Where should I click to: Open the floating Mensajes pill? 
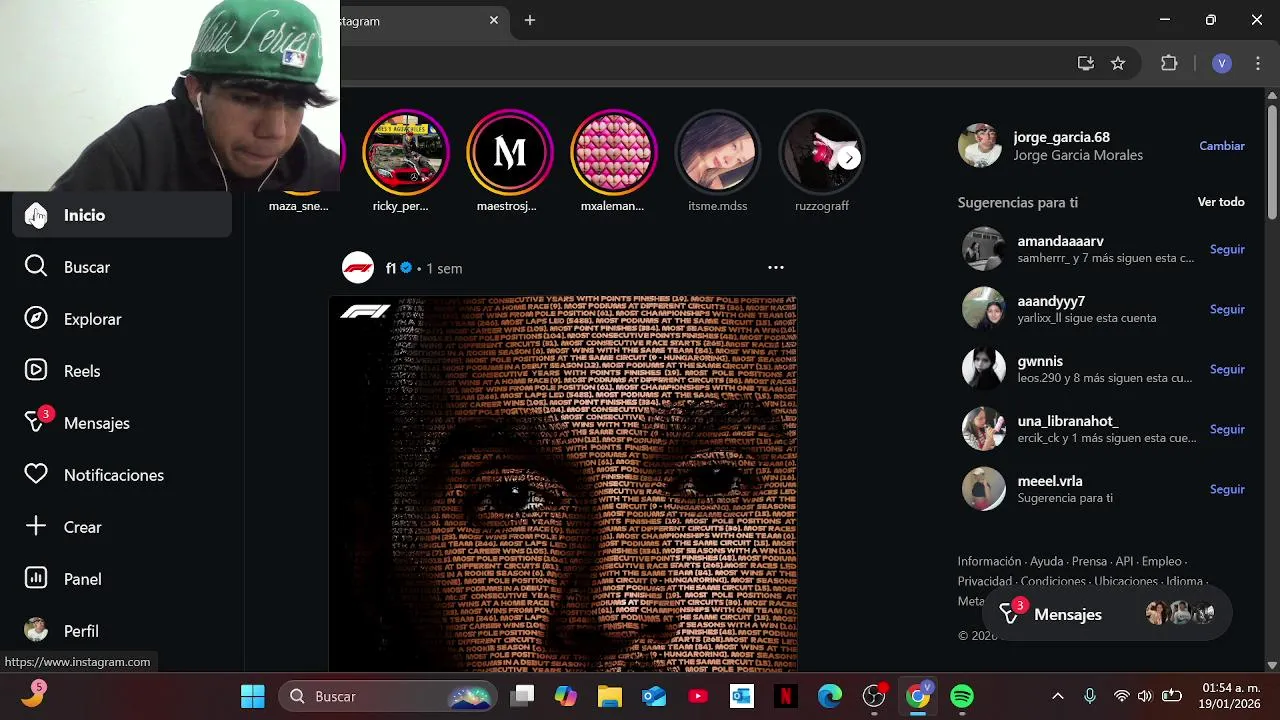pos(1107,614)
